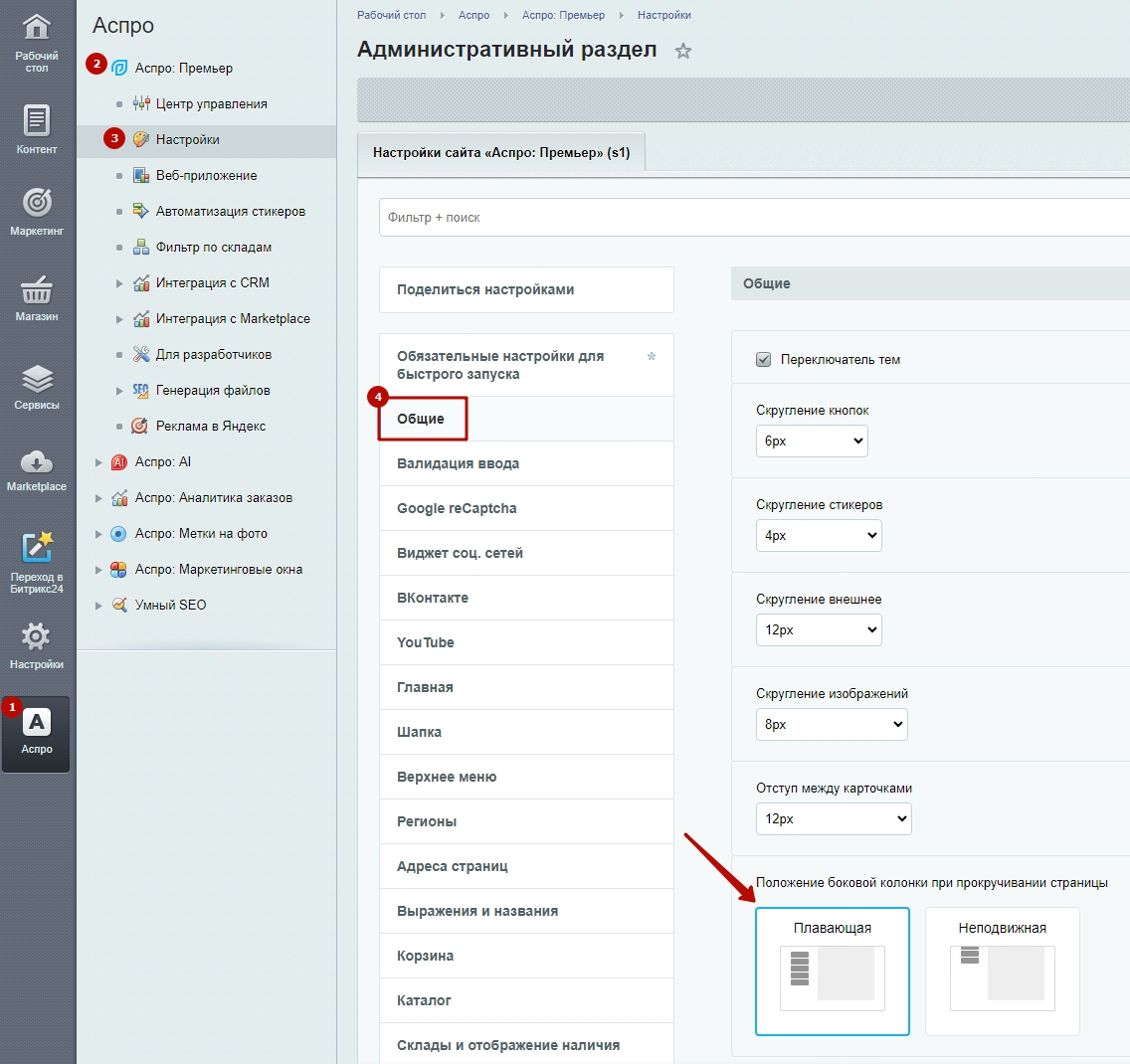Open the Каталог settings section
Image resolution: width=1130 pixels, height=1064 pixels.
(527, 1000)
